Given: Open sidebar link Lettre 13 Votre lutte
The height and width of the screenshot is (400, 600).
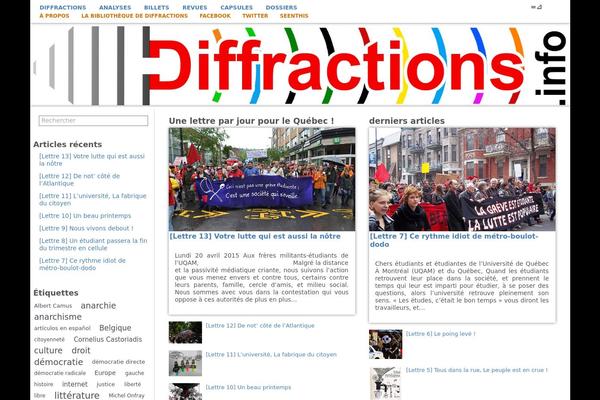Looking at the screenshot, I should click(92, 160).
